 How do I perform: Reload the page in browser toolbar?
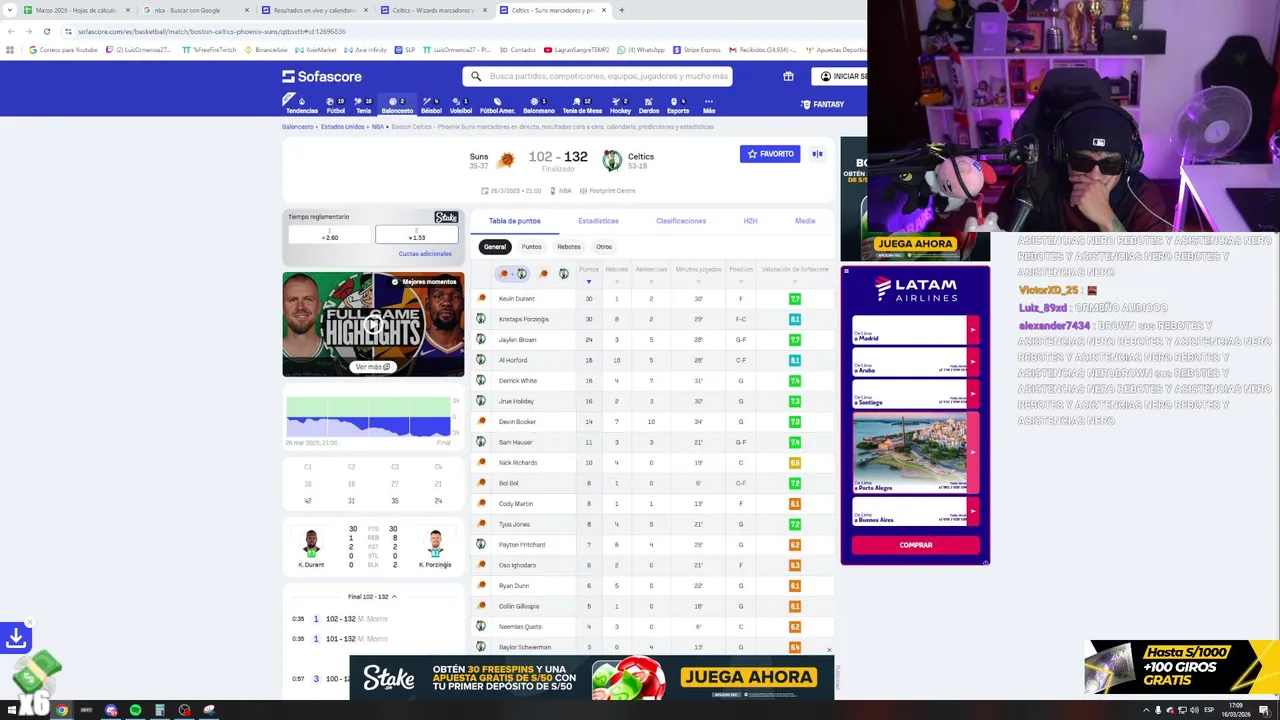click(47, 31)
